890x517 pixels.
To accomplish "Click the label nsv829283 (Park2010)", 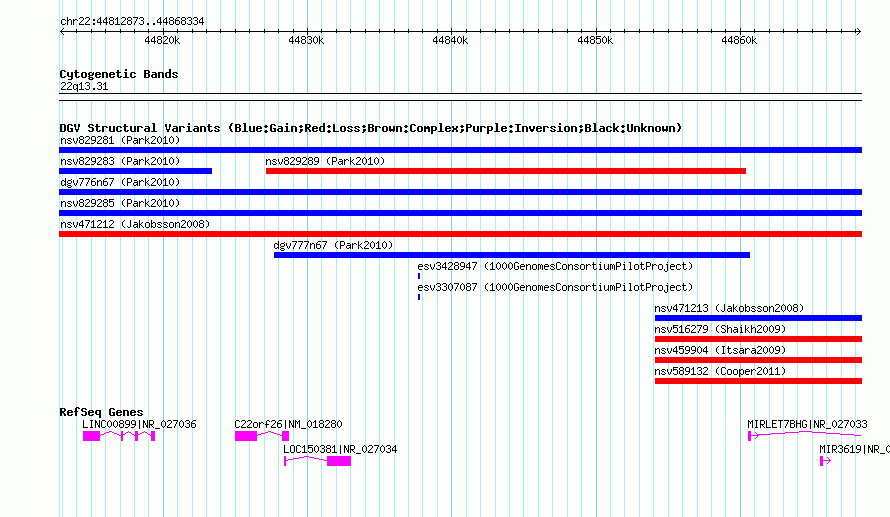I will click(x=120, y=161).
